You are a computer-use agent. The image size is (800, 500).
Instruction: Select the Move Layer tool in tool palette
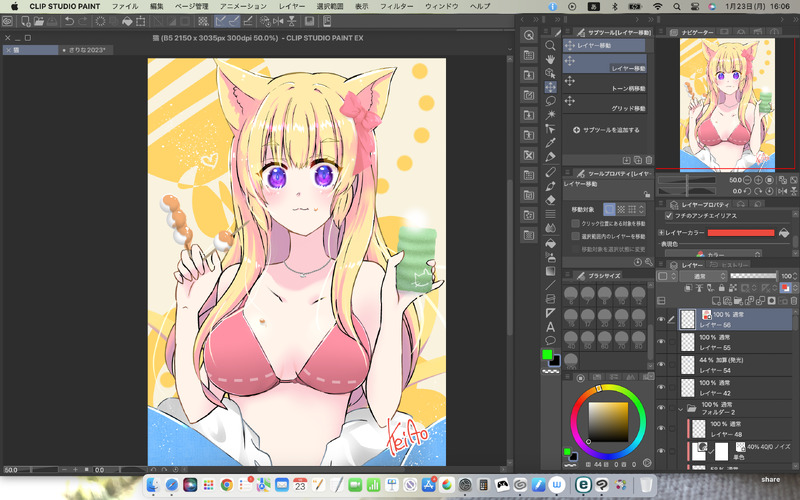point(550,87)
